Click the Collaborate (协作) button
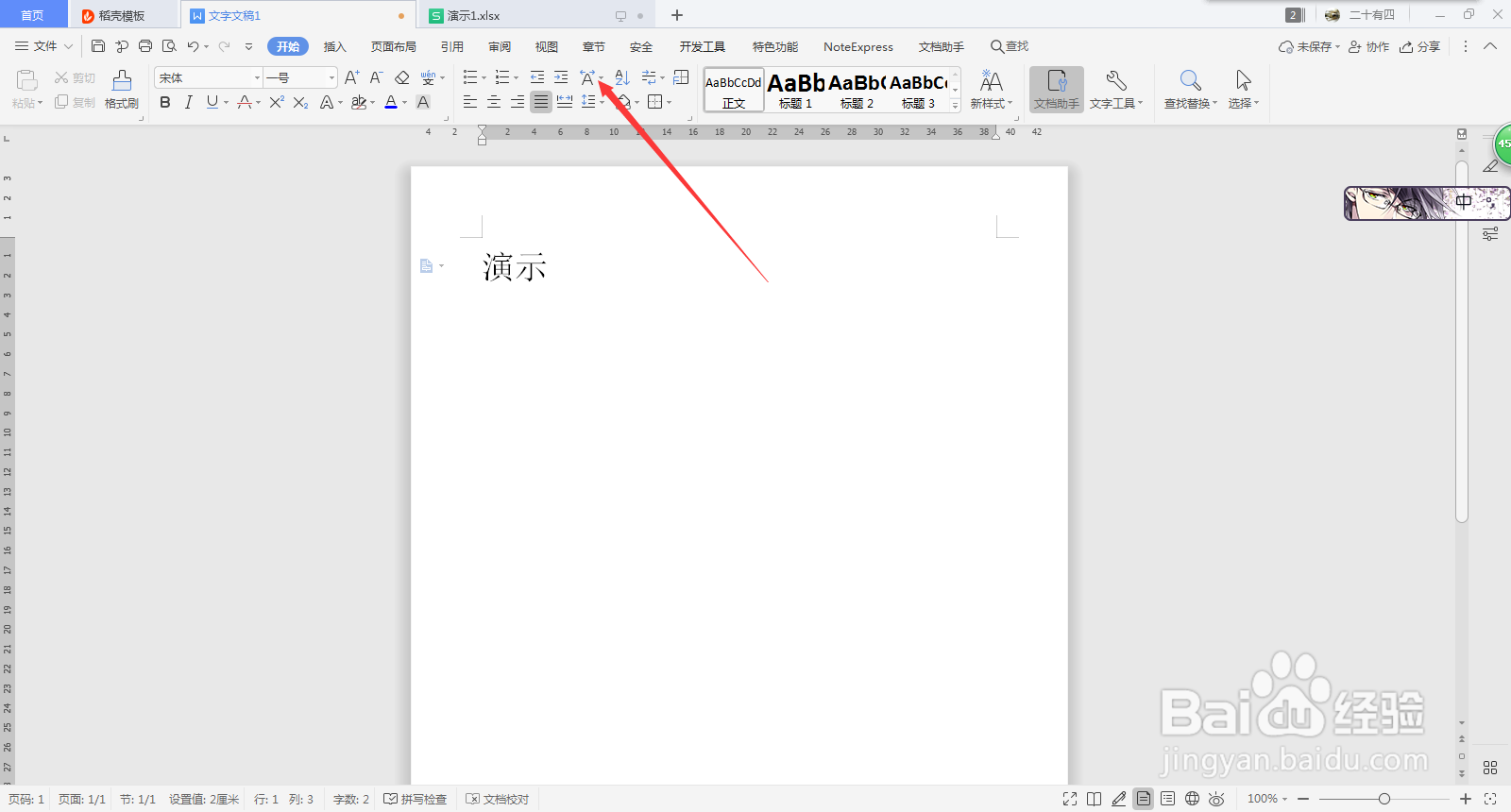The height and width of the screenshot is (812, 1511). coord(1369,46)
